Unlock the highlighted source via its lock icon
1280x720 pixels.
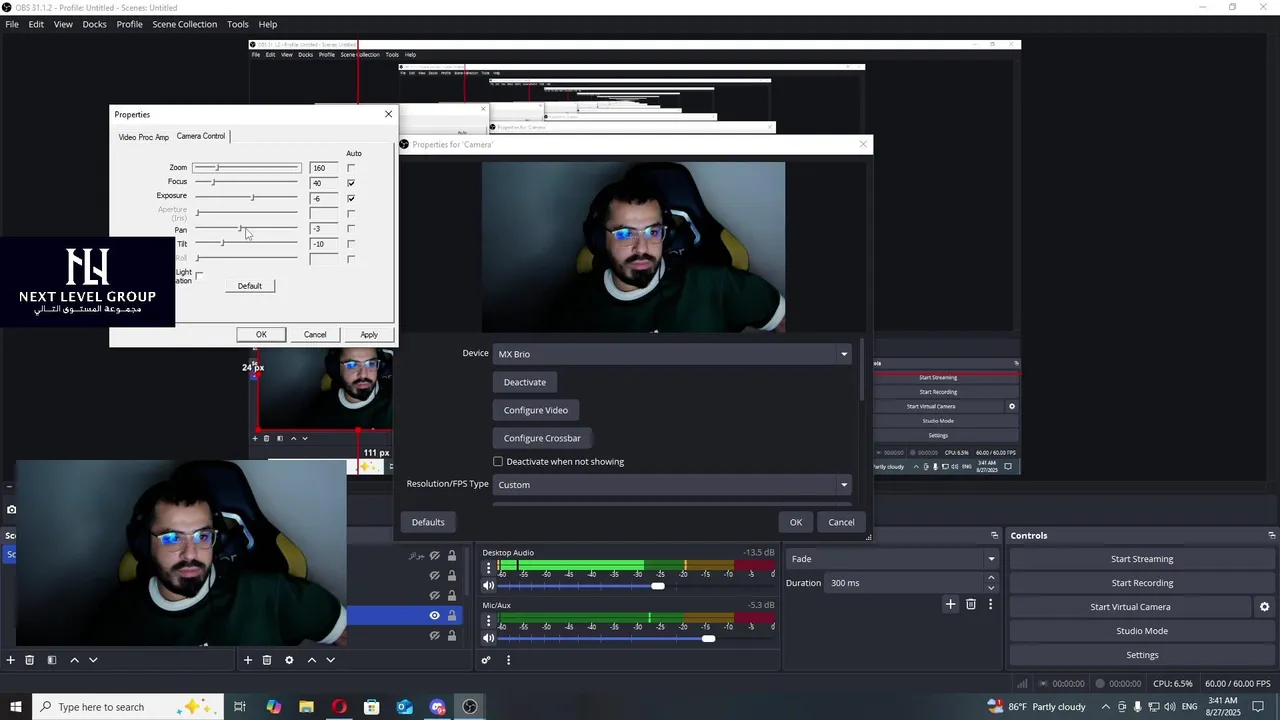pos(452,616)
